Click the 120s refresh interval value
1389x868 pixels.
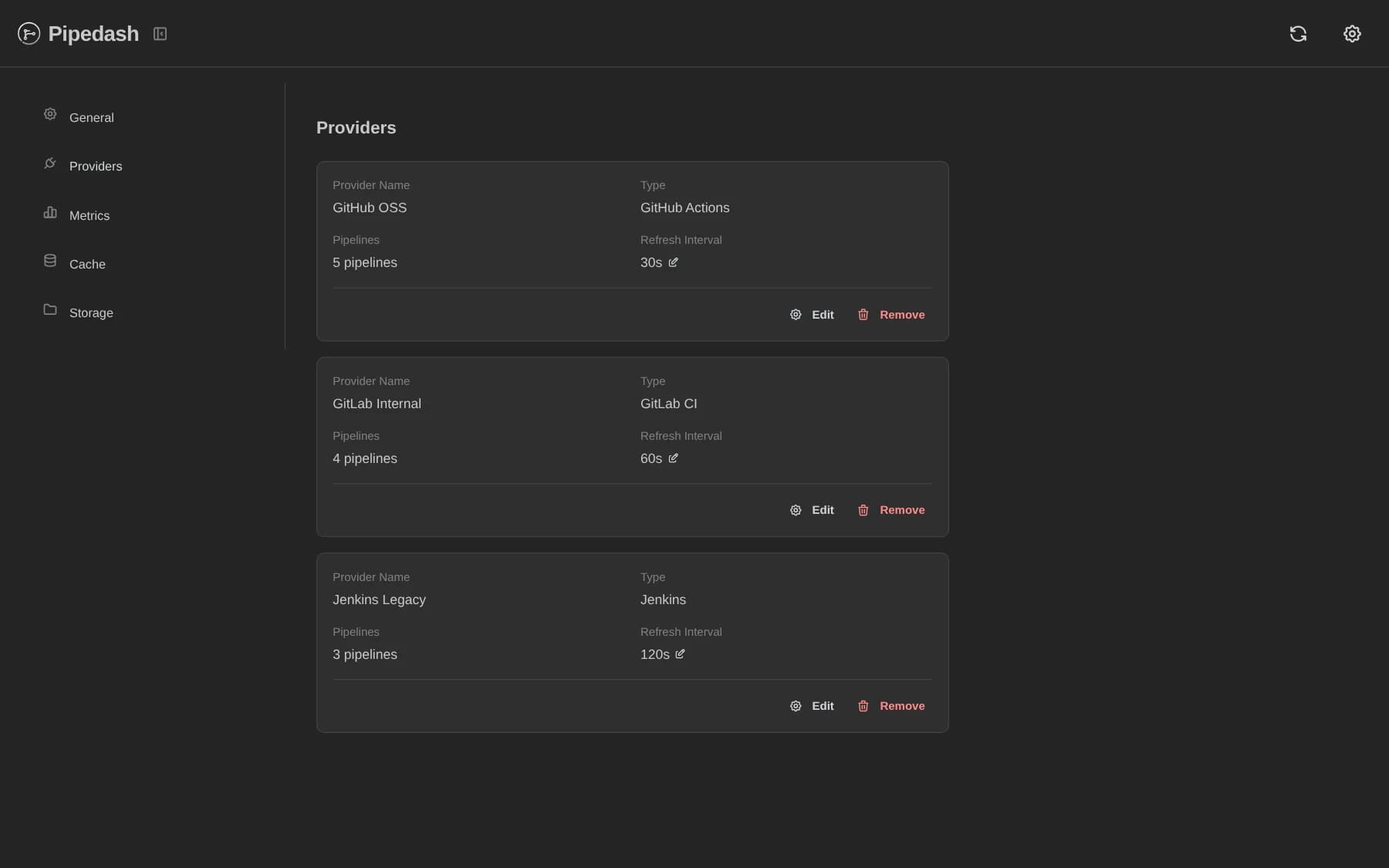pyautogui.click(x=655, y=654)
